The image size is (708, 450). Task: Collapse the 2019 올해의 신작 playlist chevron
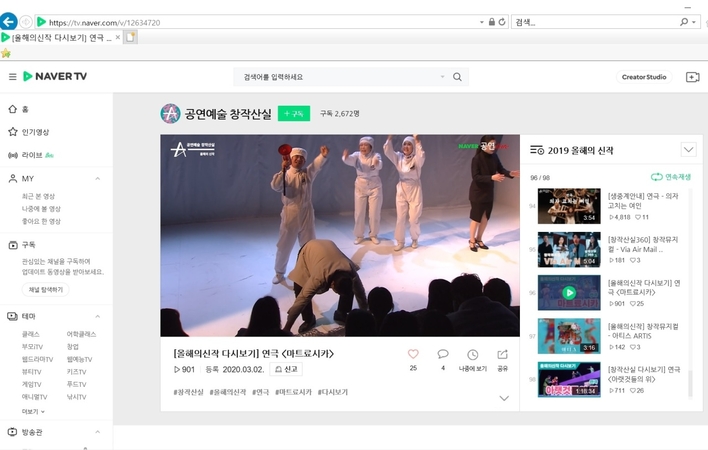click(x=689, y=149)
